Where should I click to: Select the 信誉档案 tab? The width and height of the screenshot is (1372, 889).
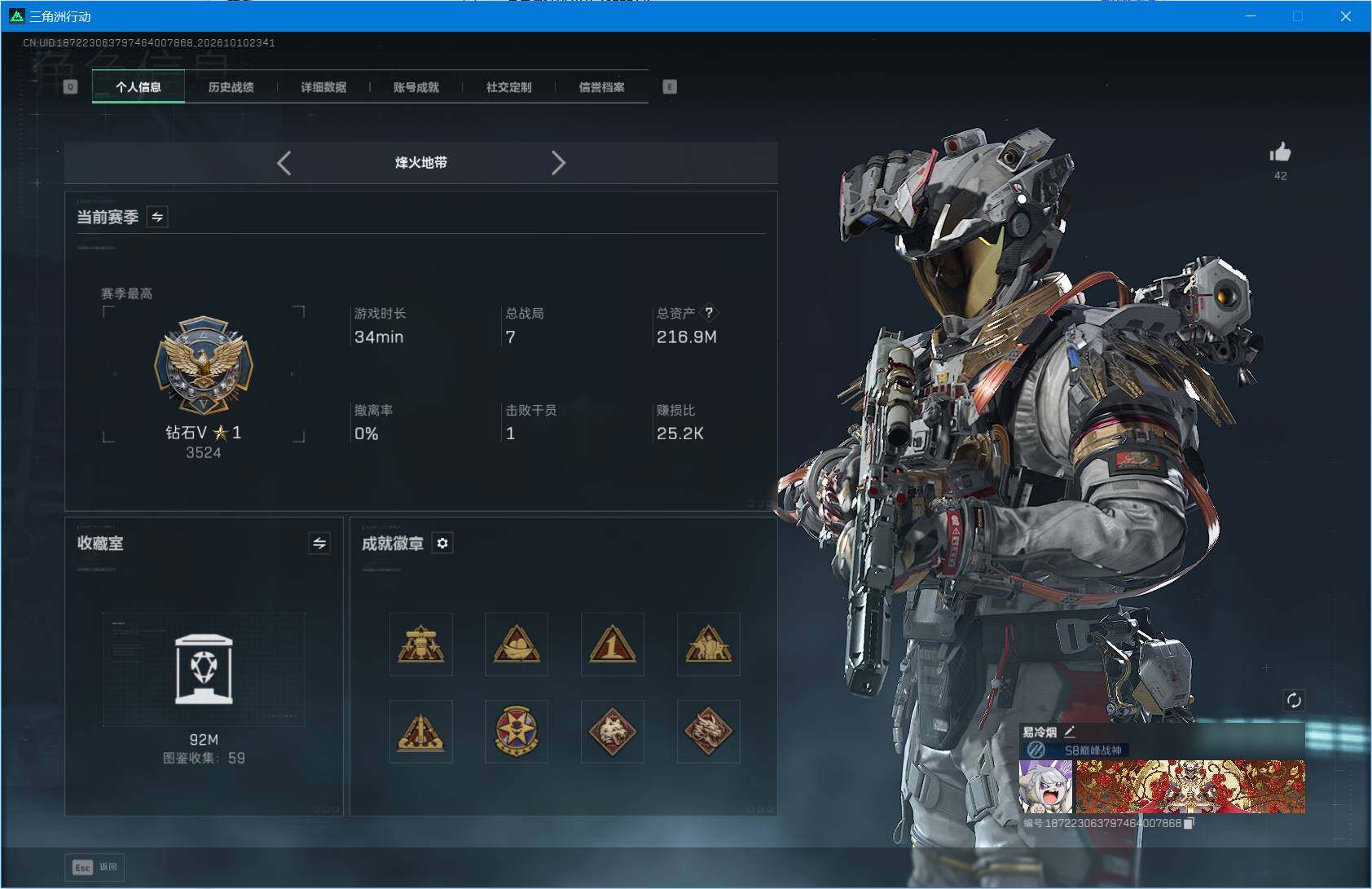point(601,87)
